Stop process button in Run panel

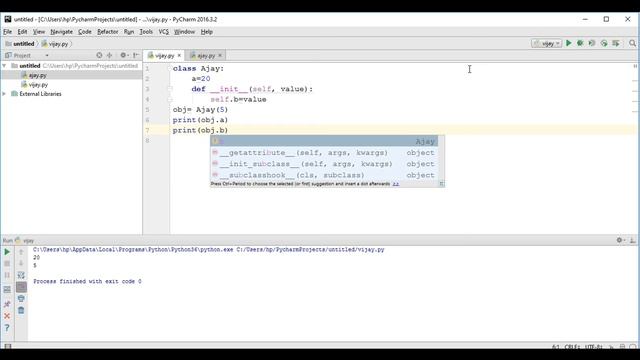tap(7, 264)
